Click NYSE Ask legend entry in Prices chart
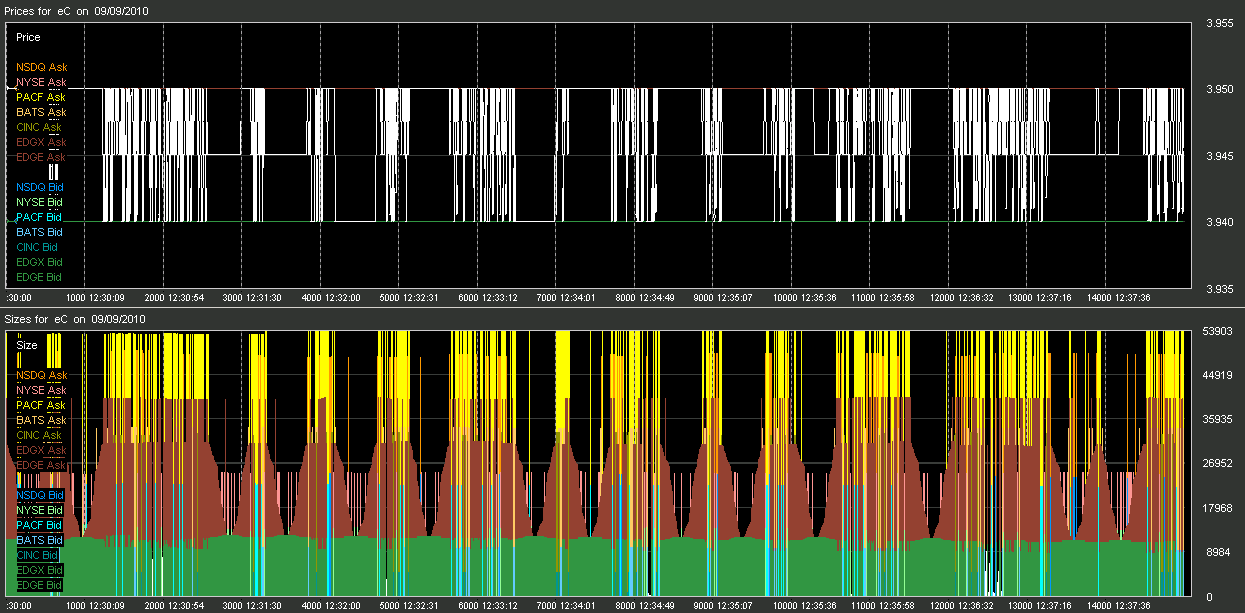Screen dimensions: 1245x613 pyautogui.click(x=41, y=82)
